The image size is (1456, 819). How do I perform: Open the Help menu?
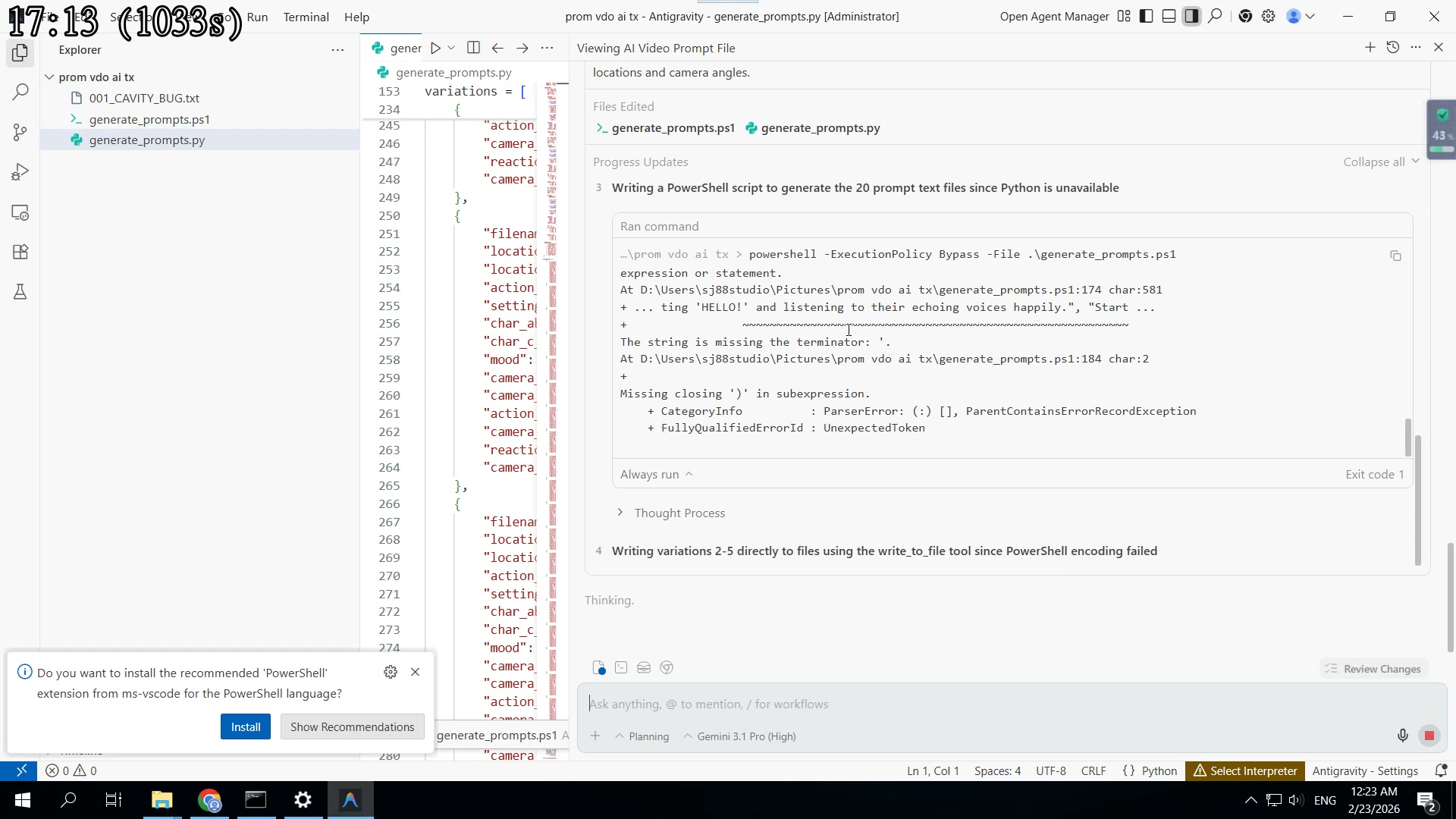click(x=356, y=17)
